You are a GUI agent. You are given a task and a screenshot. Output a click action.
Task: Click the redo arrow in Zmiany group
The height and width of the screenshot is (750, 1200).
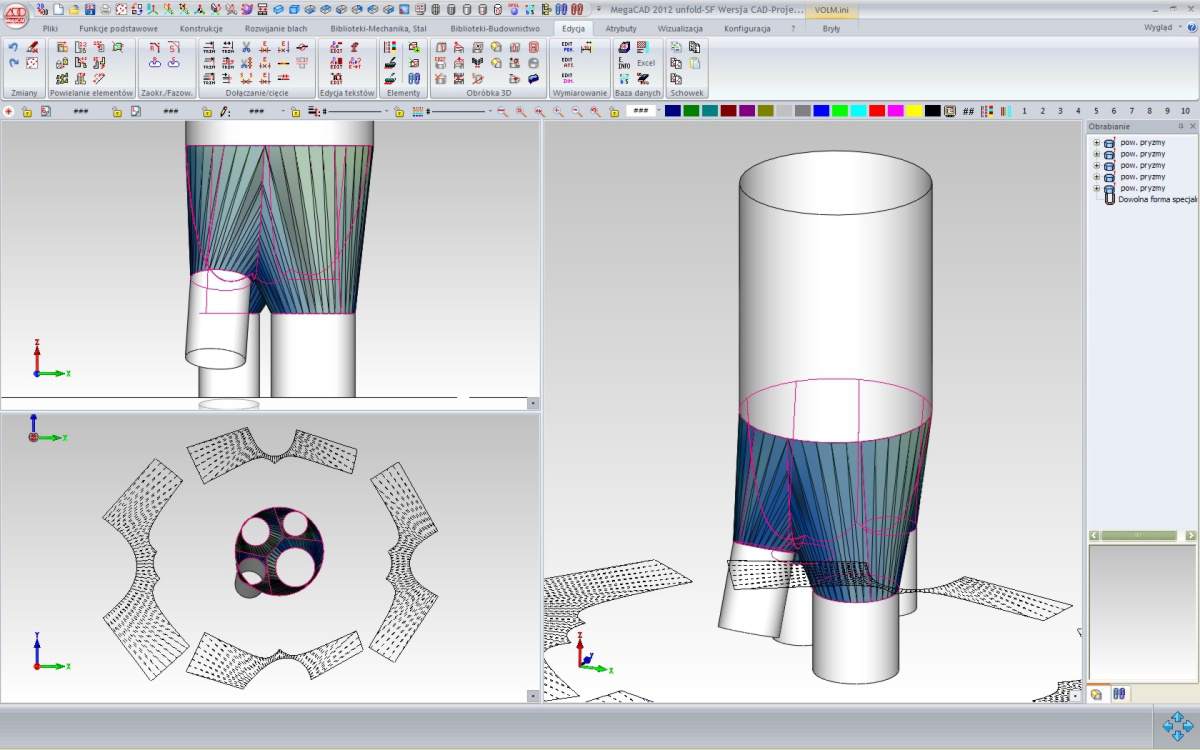[x=13, y=63]
